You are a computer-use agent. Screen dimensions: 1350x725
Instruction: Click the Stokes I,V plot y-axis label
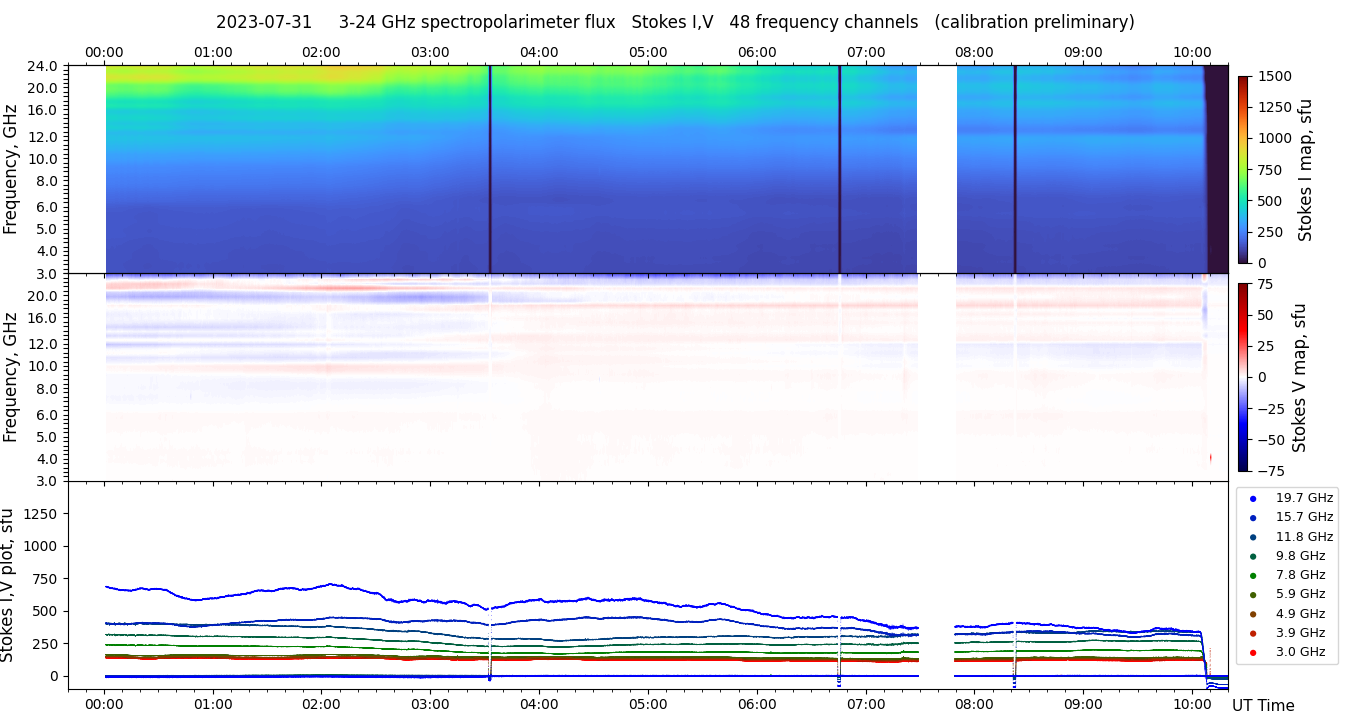coord(9,585)
